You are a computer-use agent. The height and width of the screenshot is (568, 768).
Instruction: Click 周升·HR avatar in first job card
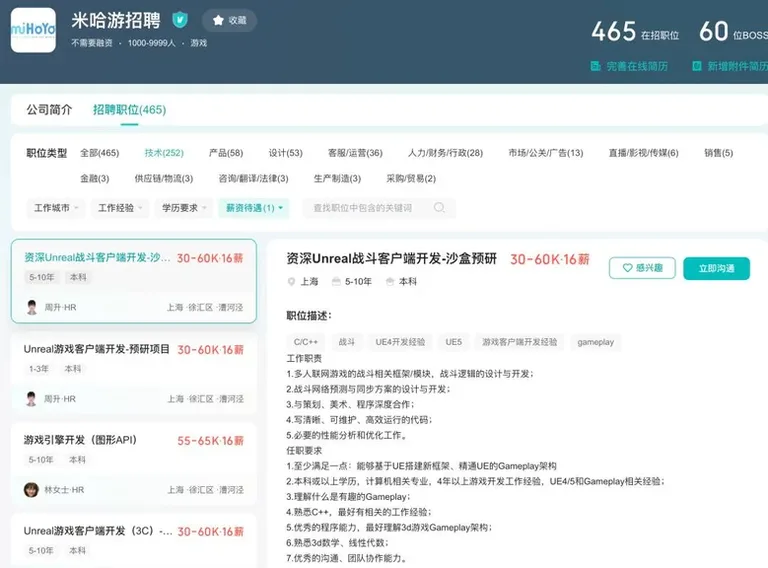[x=32, y=307]
